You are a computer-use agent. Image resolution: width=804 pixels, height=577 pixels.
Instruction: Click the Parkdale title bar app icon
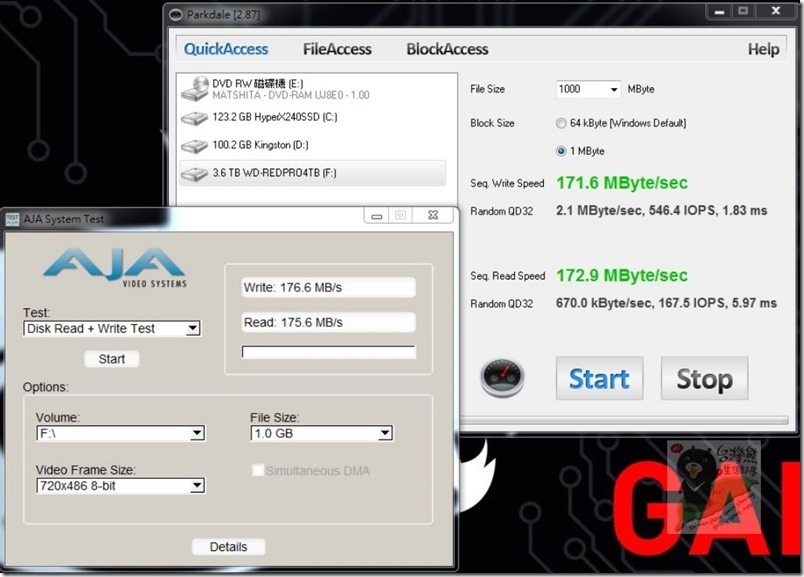tap(176, 15)
